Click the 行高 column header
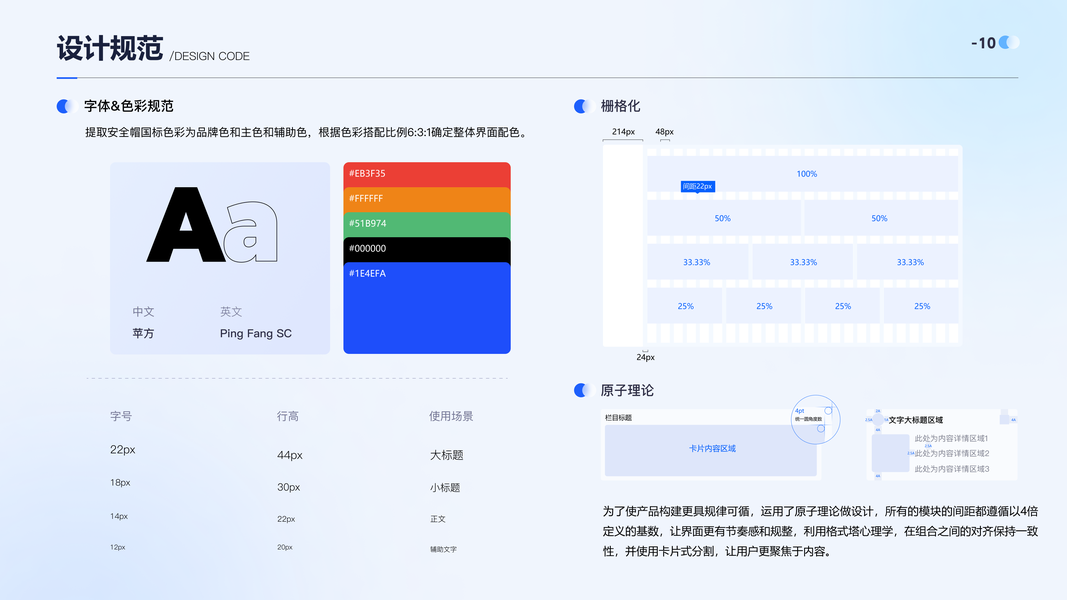Viewport: 1067px width, 600px height. coord(287,416)
